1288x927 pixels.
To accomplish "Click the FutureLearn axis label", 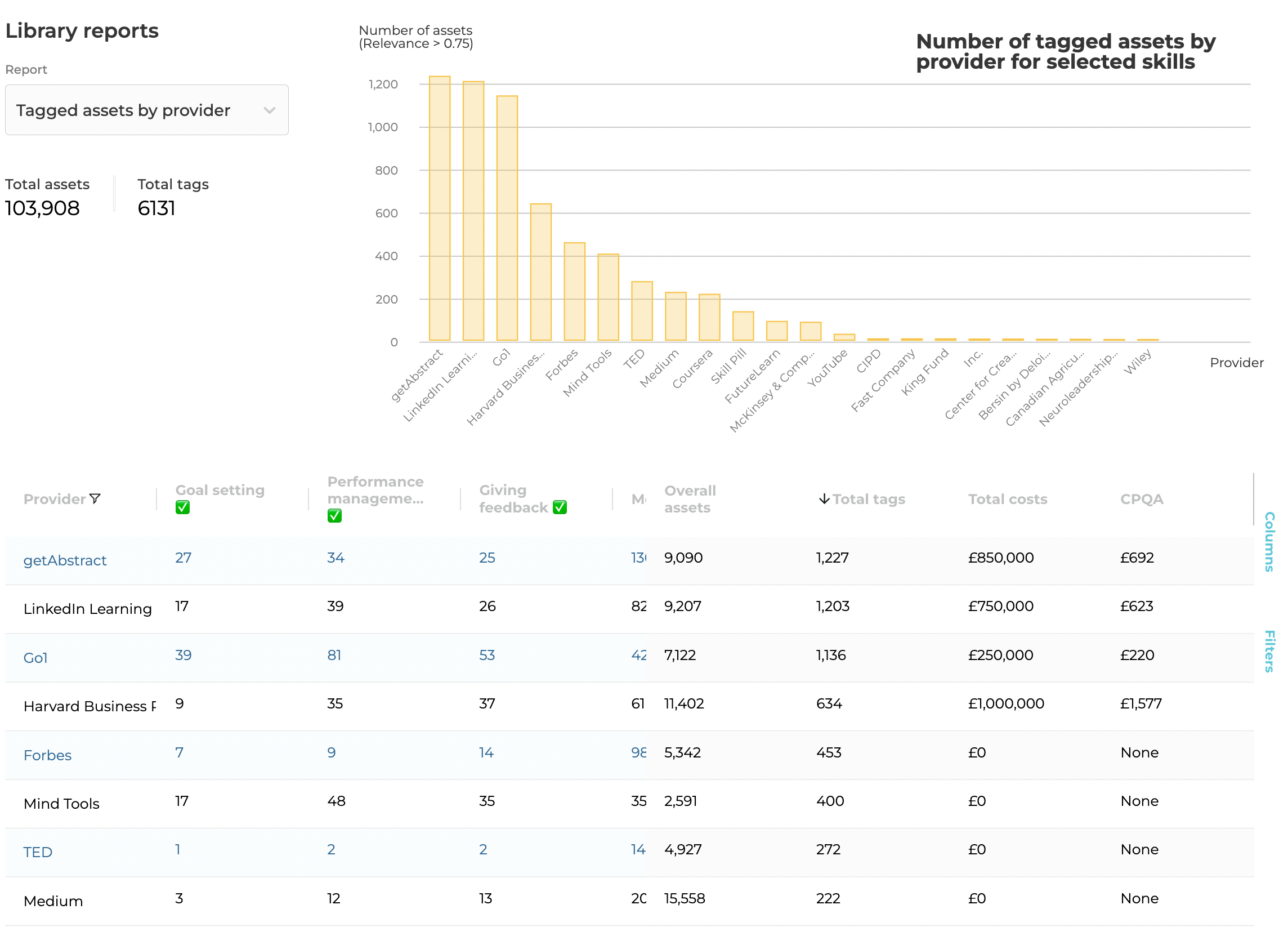I will (753, 376).
